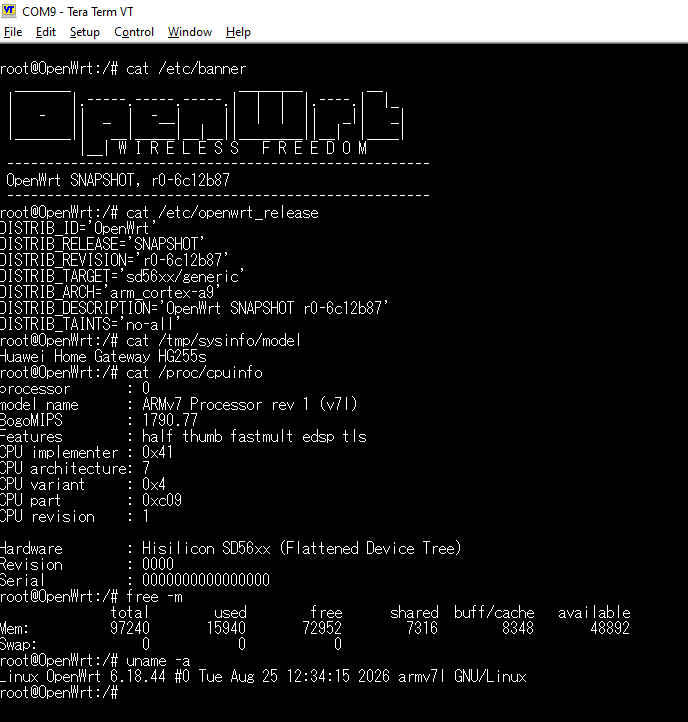Open the Window menu
688x722 pixels.
[x=190, y=32]
